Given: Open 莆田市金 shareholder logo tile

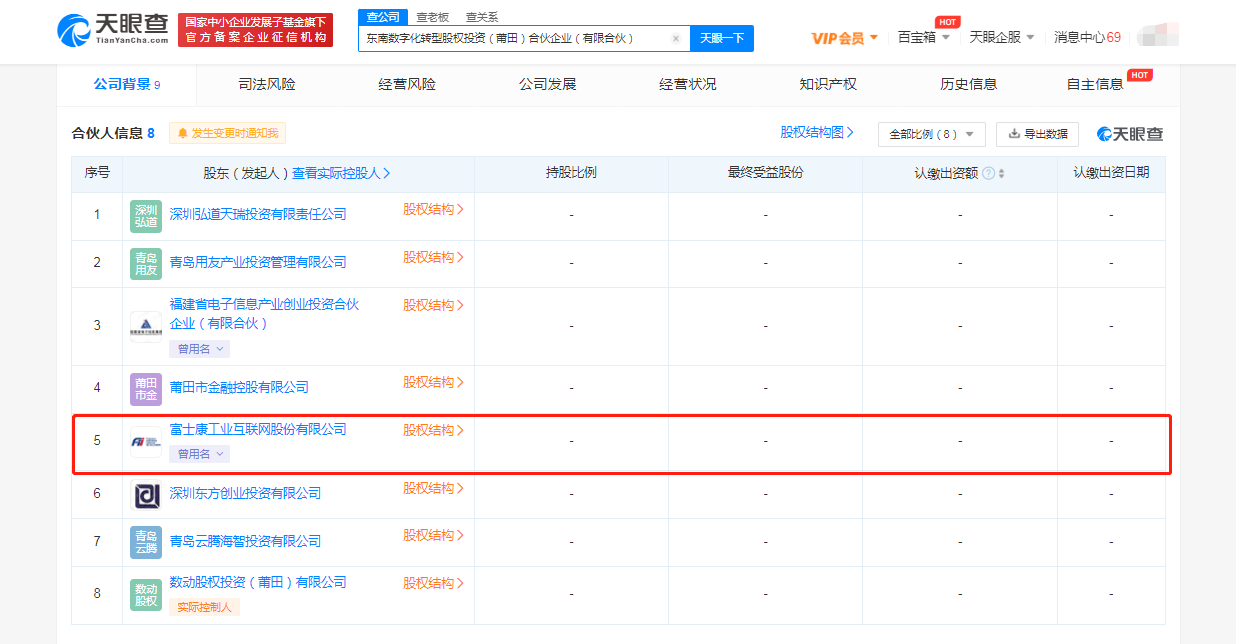Looking at the screenshot, I should point(146,389).
